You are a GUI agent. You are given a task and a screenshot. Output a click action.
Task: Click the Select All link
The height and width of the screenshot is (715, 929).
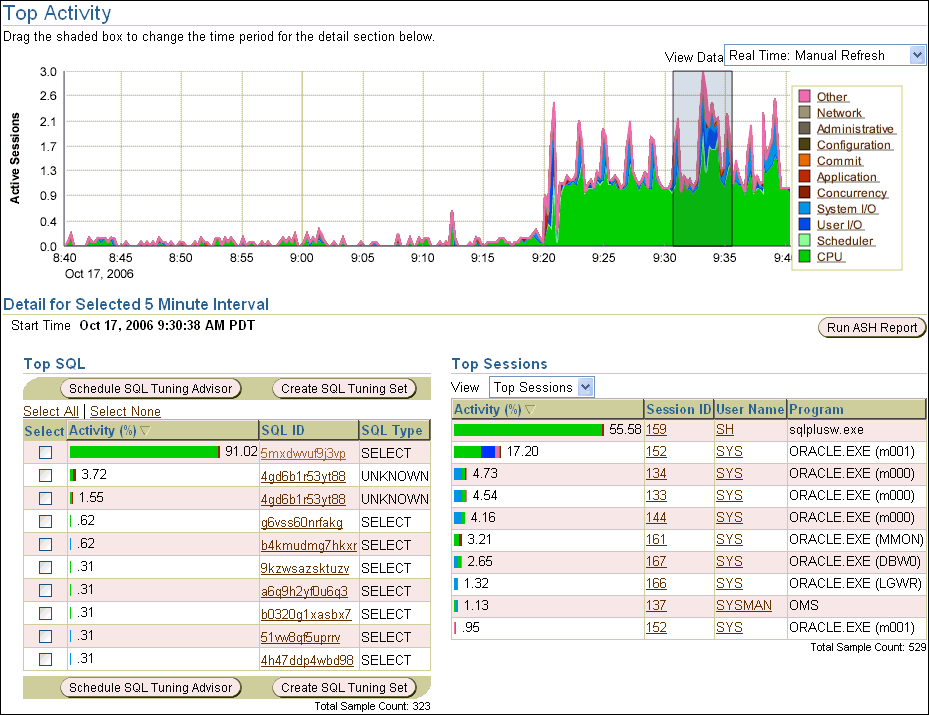pyautogui.click(x=50, y=411)
